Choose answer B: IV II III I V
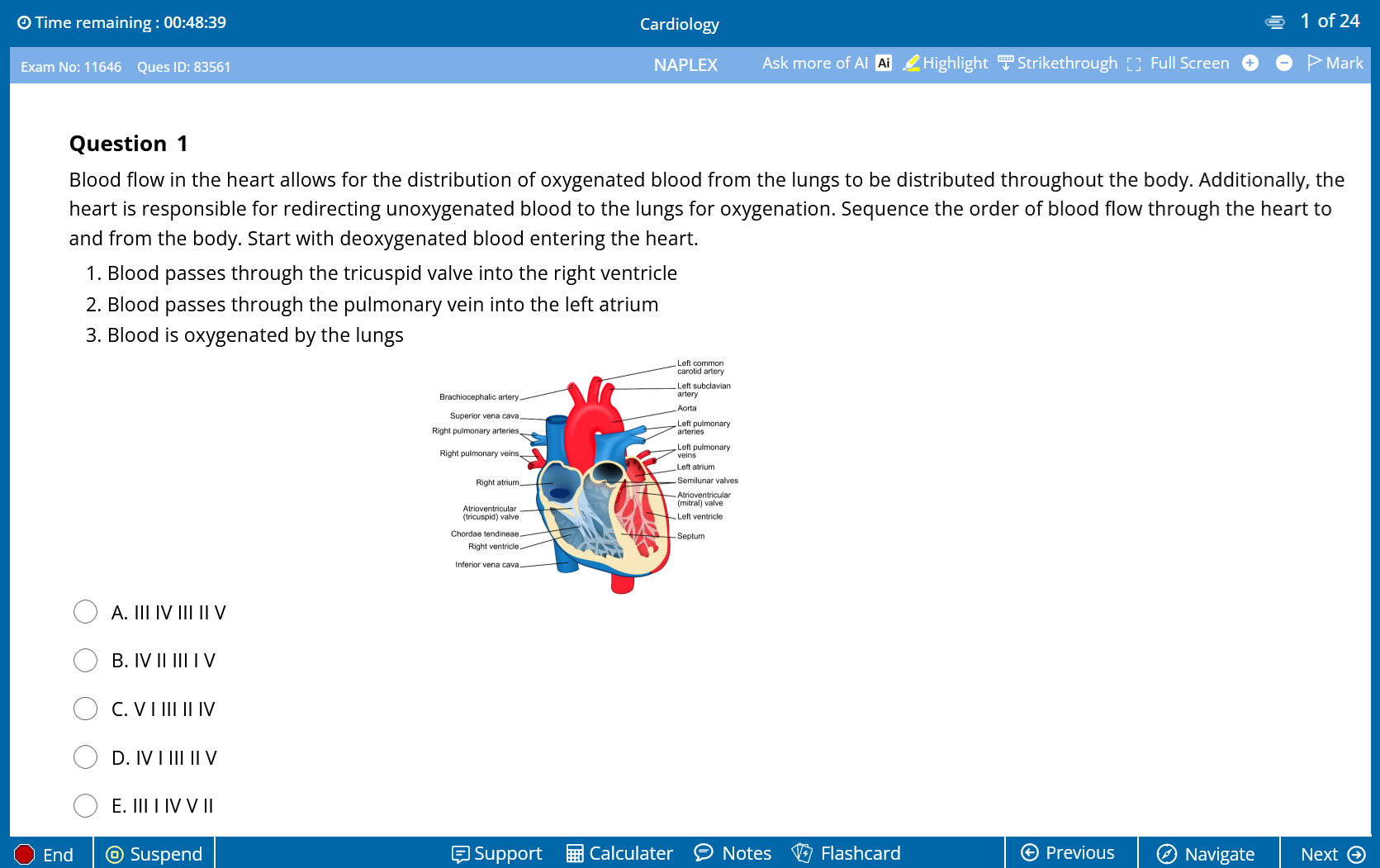1380x868 pixels. point(85,661)
